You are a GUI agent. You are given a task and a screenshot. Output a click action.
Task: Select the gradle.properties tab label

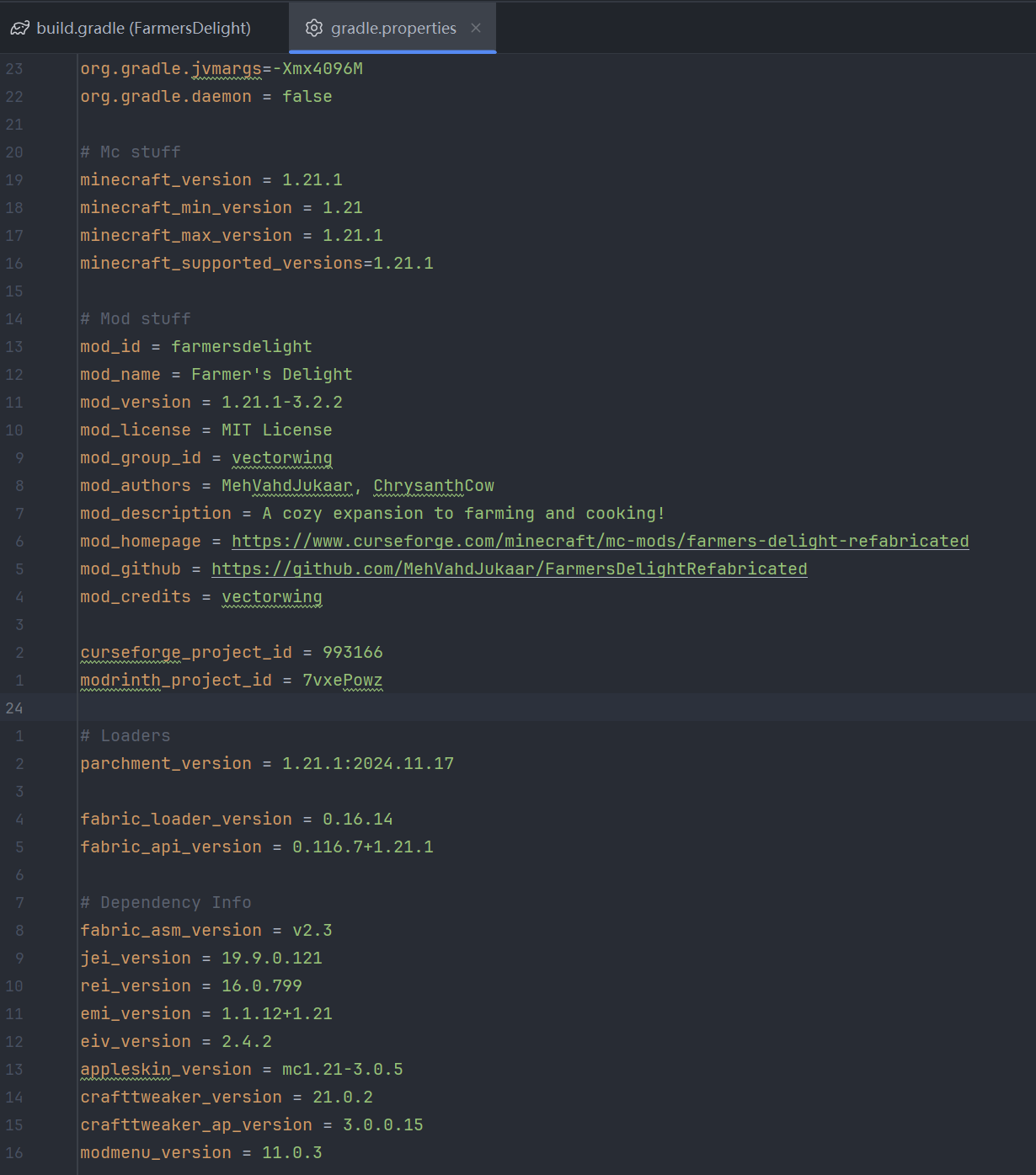click(393, 29)
